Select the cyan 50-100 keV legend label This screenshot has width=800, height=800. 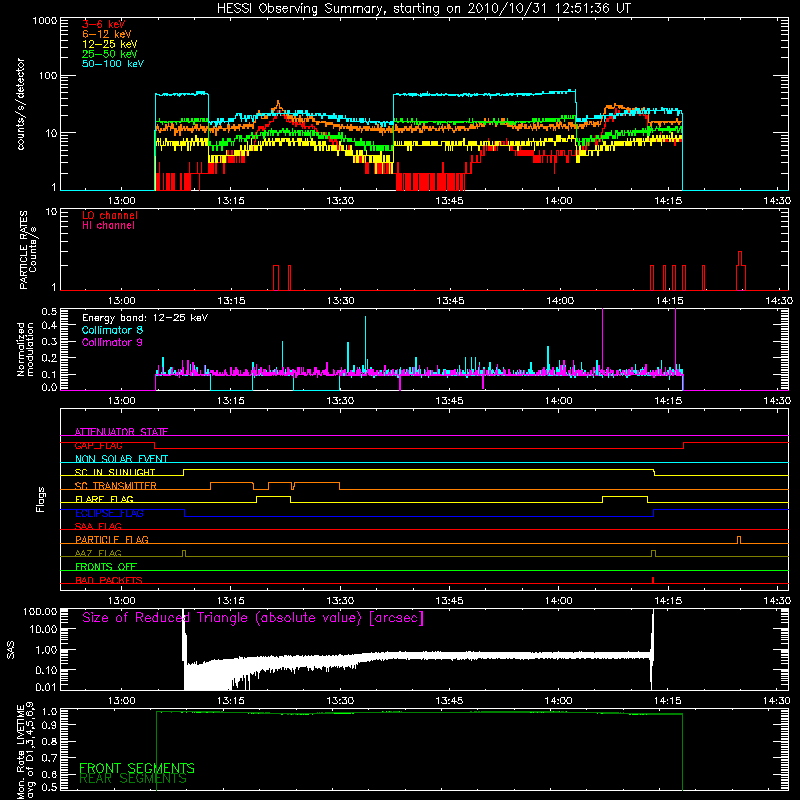(x=113, y=64)
